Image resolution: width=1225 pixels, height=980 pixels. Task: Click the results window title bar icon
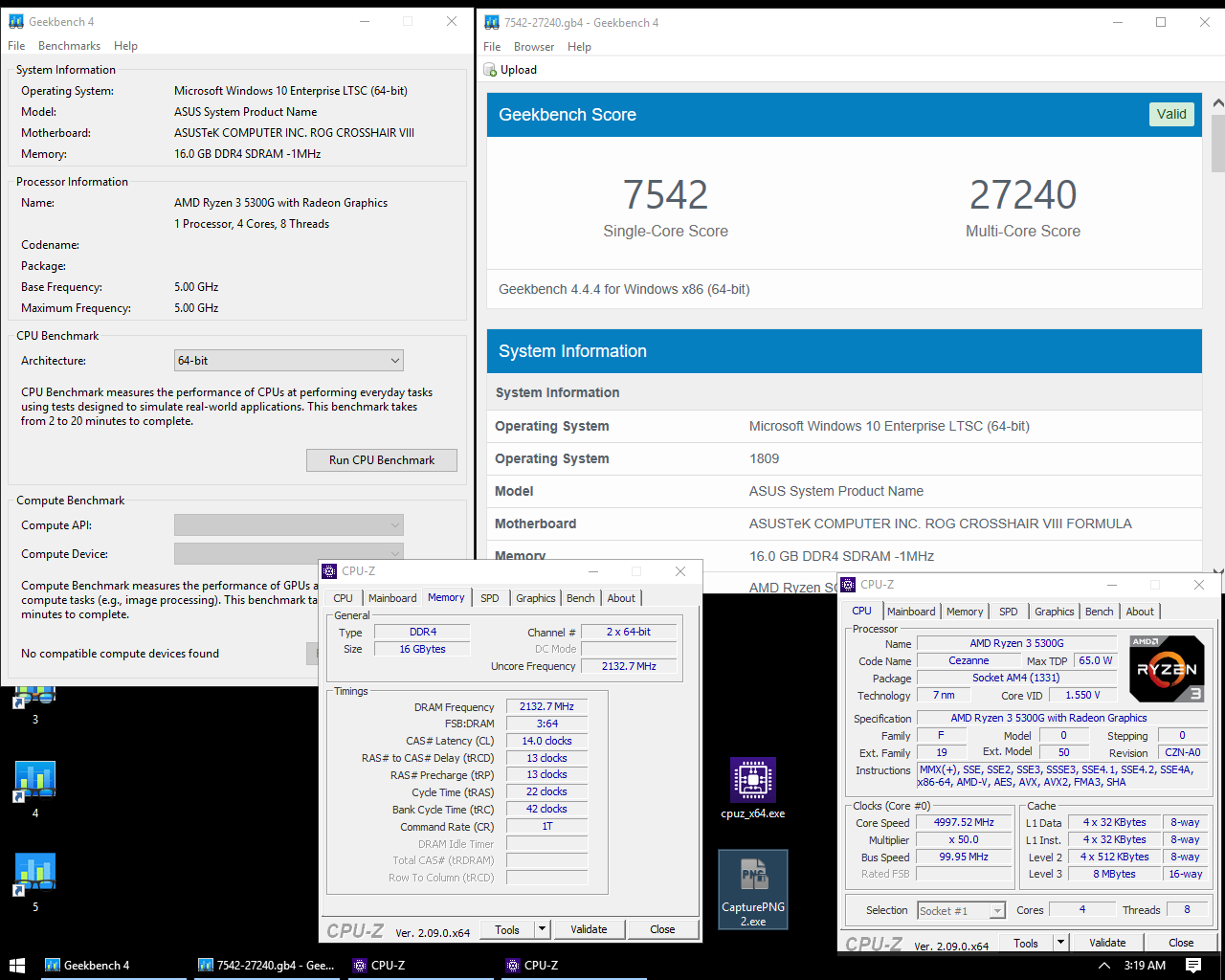492,22
